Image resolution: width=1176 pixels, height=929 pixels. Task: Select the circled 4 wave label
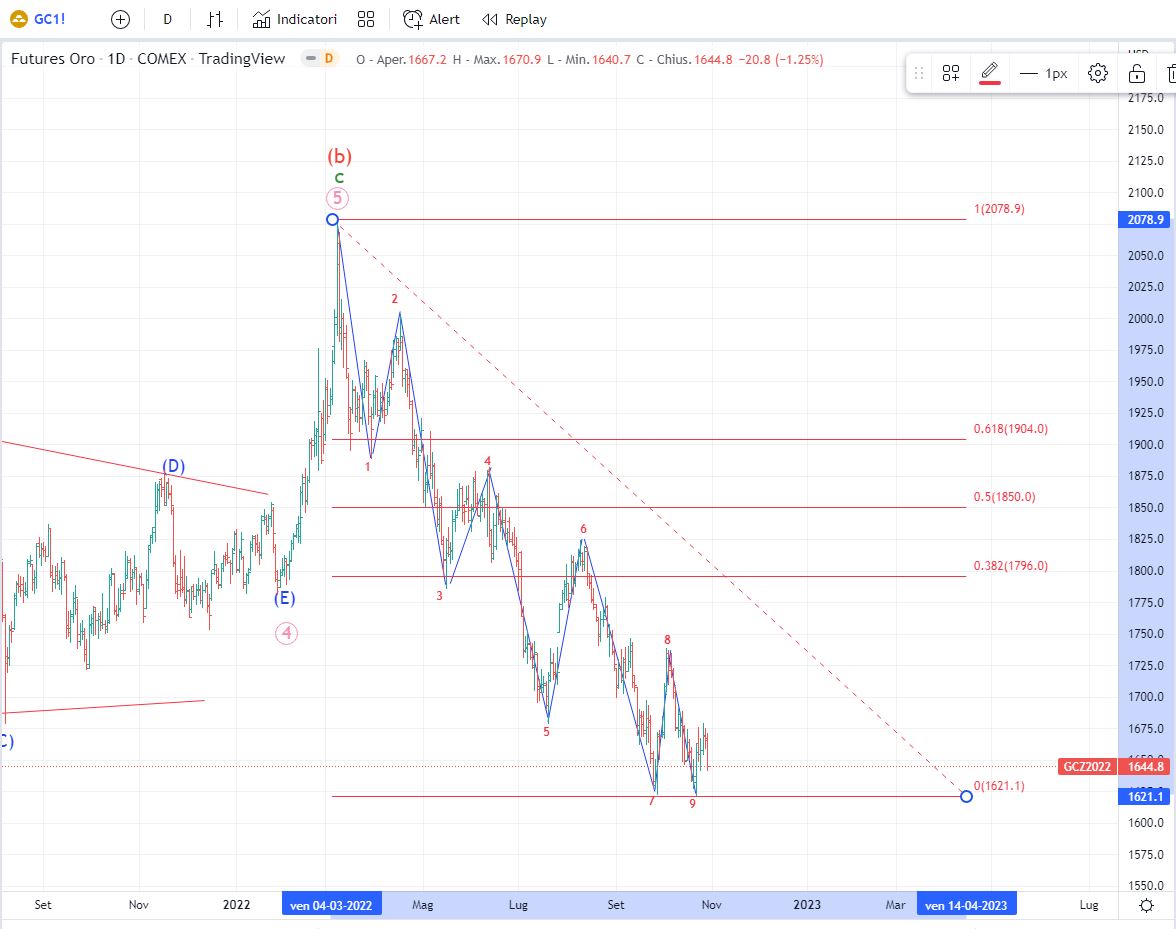[x=286, y=634]
